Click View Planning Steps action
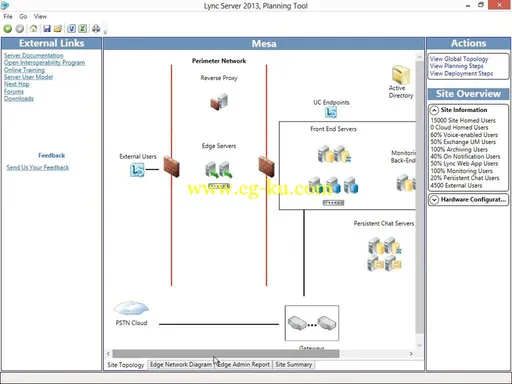Image resolution: width=512 pixels, height=384 pixels. pos(456,66)
